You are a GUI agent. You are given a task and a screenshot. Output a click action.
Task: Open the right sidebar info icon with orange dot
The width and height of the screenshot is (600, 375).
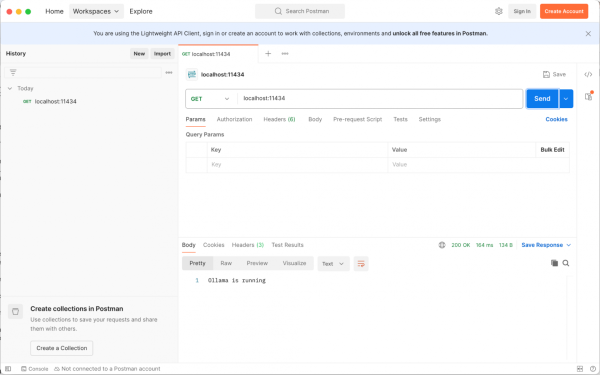[x=589, y=96]
